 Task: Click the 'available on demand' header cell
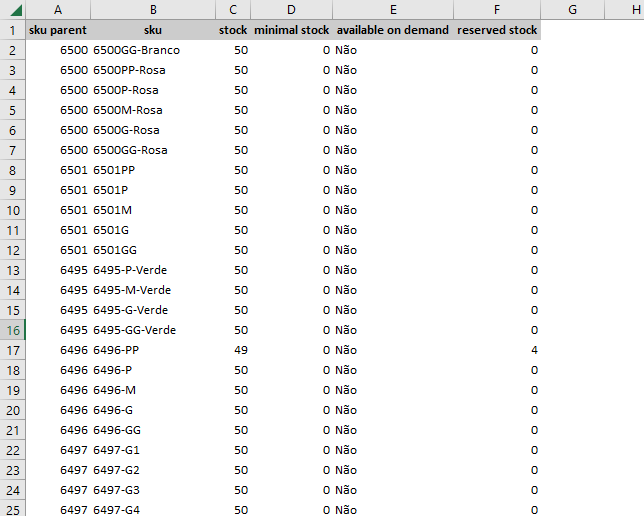[x=393, y=30]
